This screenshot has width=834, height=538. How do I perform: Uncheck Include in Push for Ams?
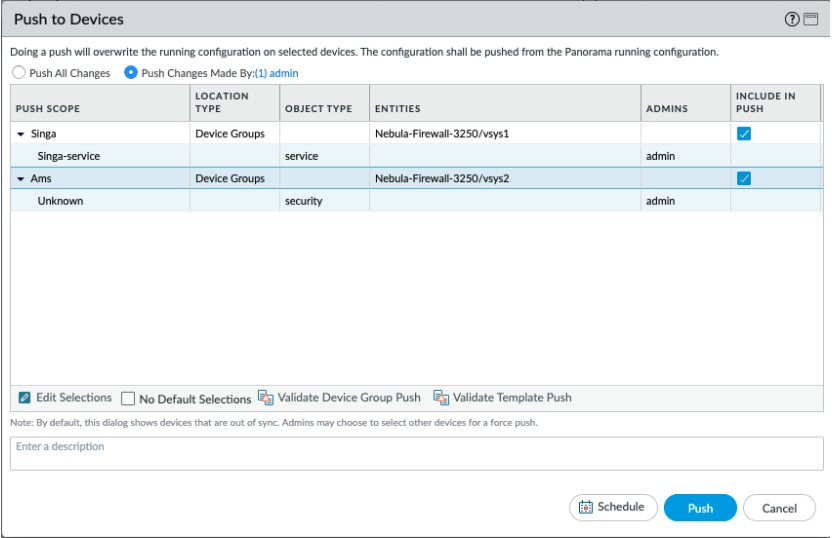[x=743, y=179]
